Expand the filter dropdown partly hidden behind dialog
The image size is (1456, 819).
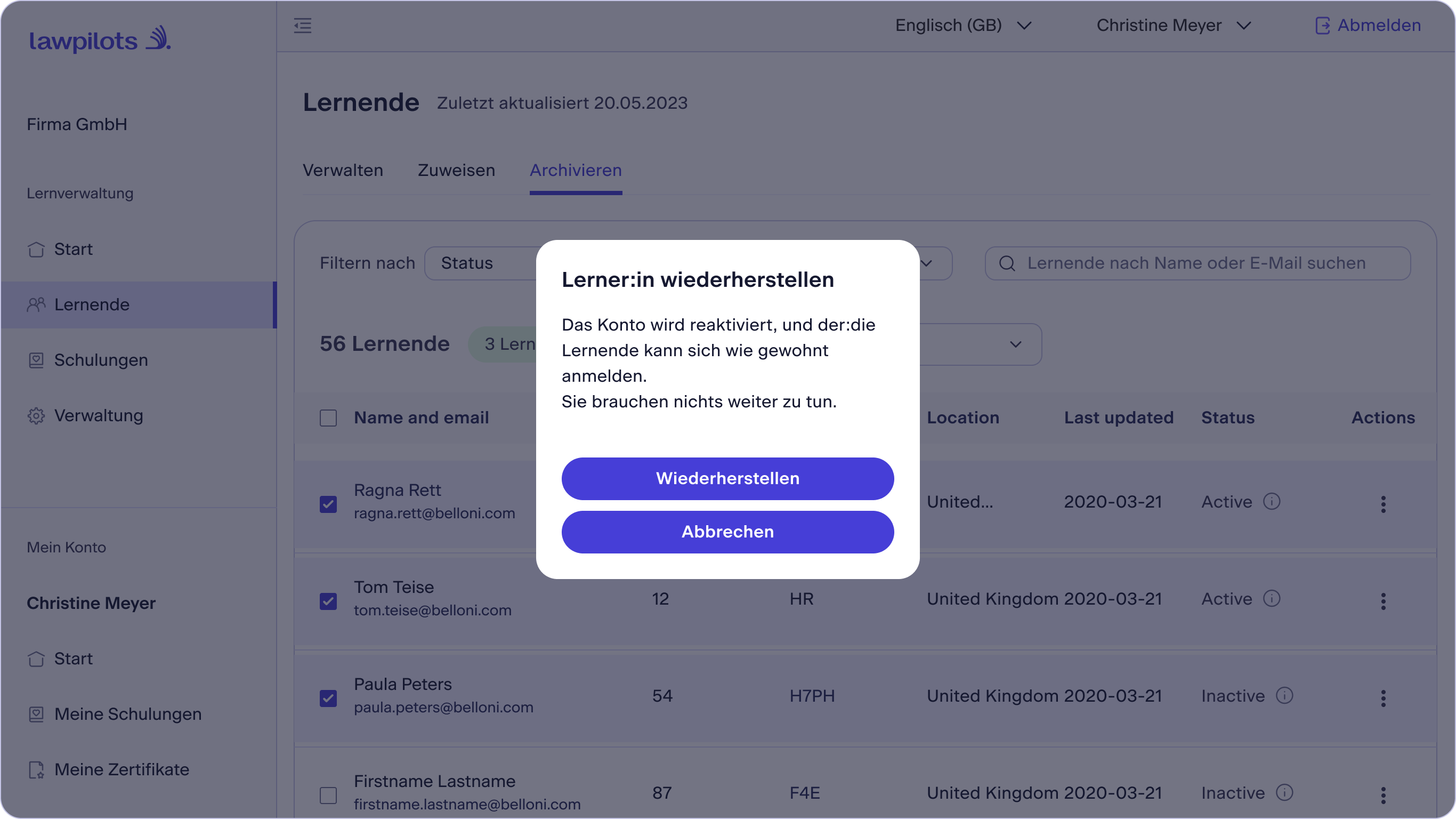(935, 263)
